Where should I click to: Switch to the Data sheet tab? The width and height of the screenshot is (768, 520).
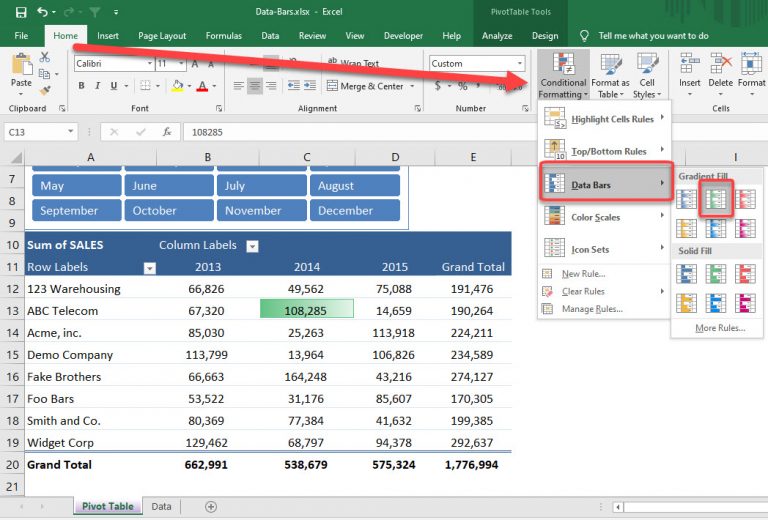[x=161, y=507]
